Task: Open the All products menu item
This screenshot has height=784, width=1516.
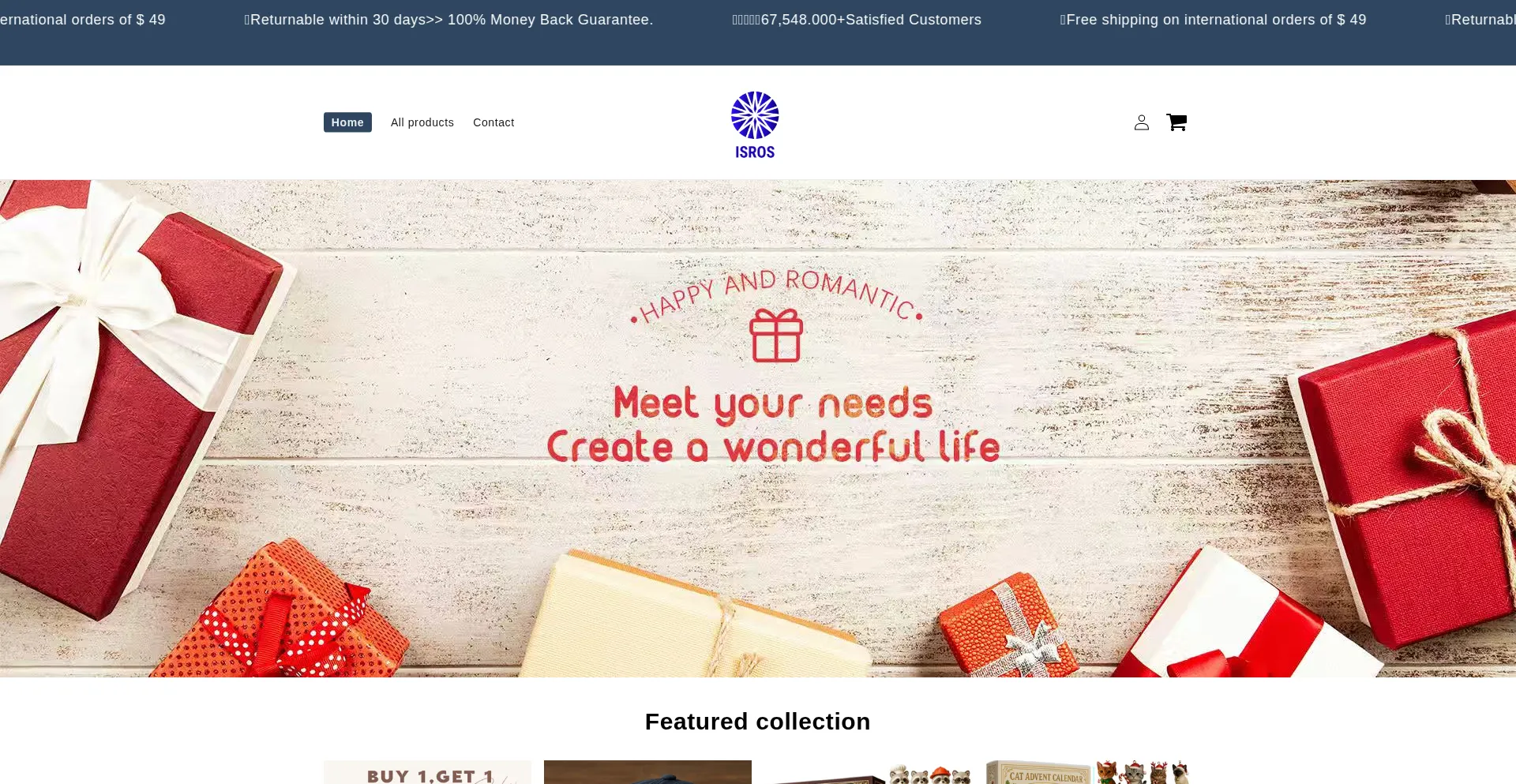Action: coord(422,122)
